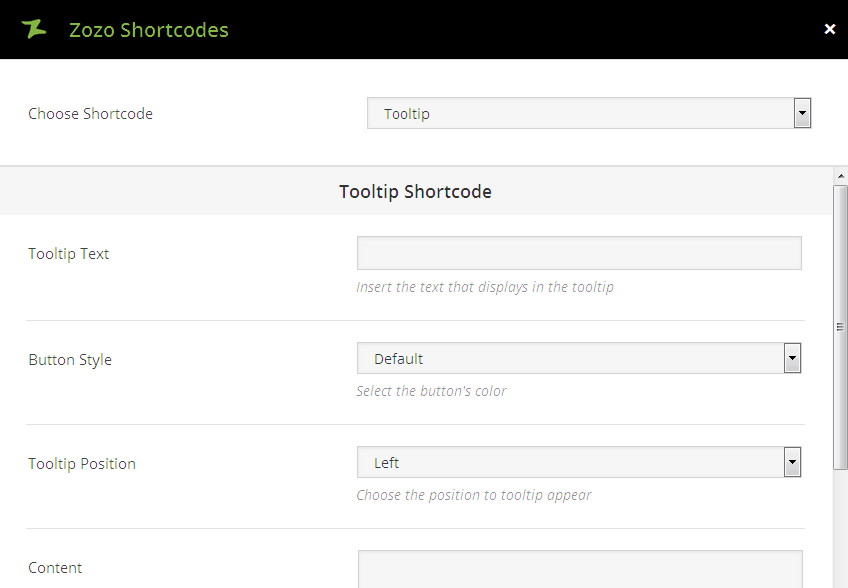
Task: Click the Zozo logo icon
Action: (34, 29)
